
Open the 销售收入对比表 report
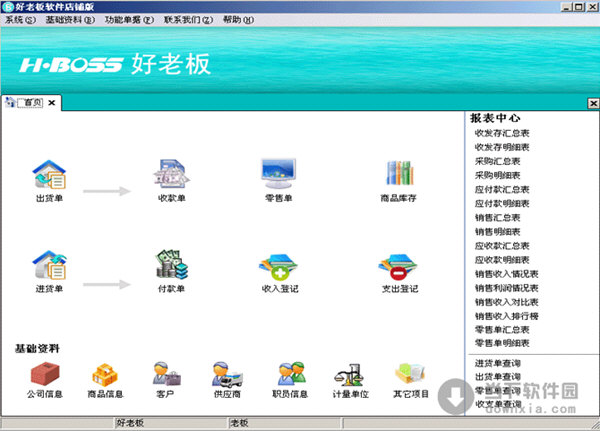(506, 302)
